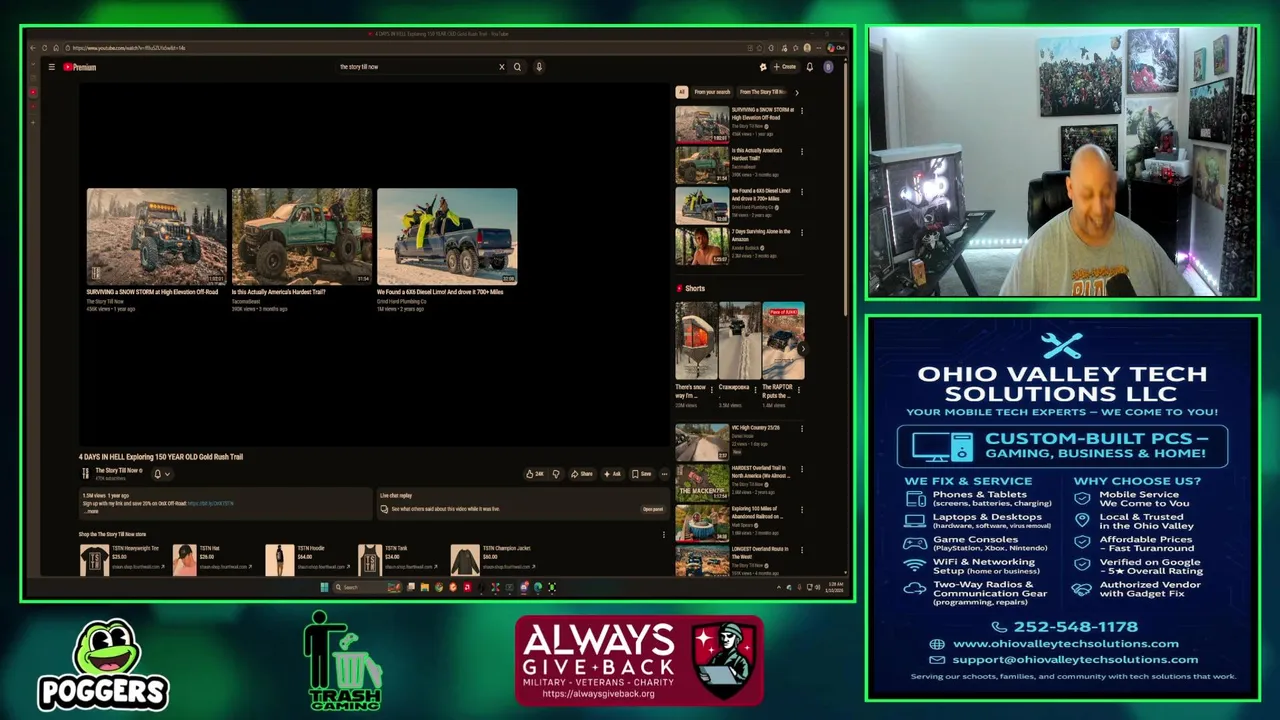Click the Share button under the video
Screen dimensions: 1280x720
click(582, 474)
